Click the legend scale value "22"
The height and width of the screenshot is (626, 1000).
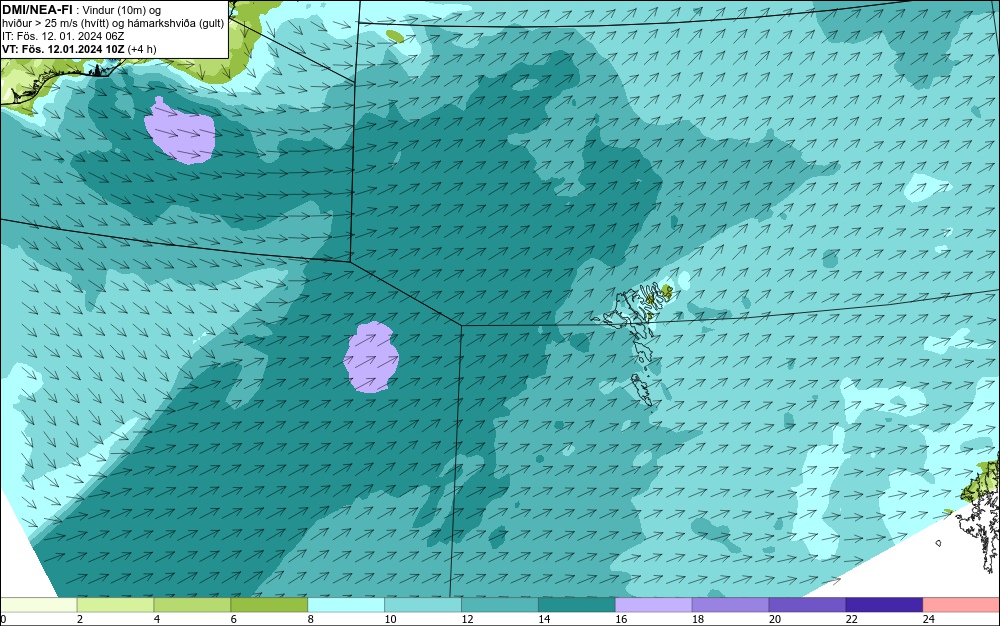[851, 619]
